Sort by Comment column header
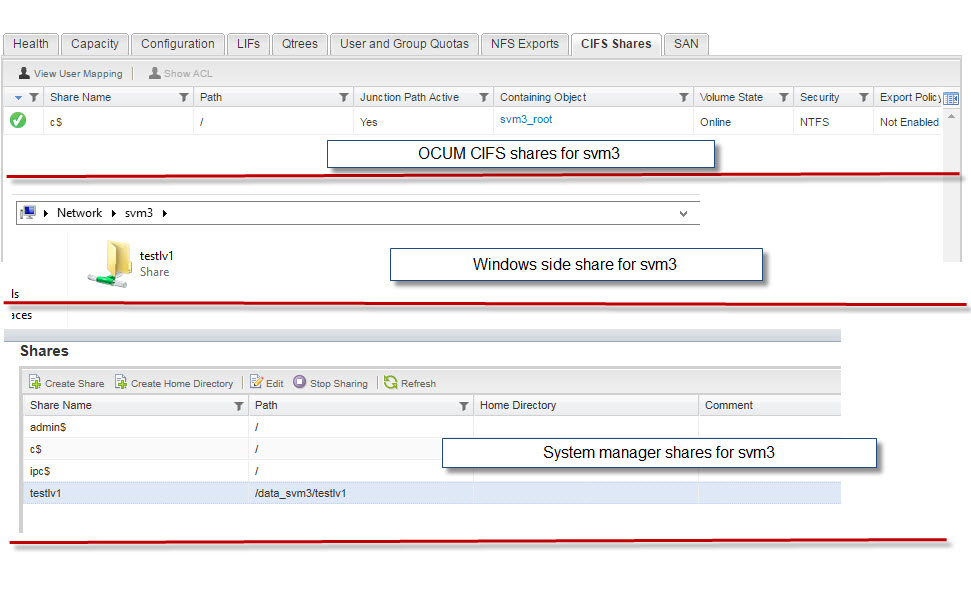Viewport: 971px width, 616px height. tap(770, 405)
